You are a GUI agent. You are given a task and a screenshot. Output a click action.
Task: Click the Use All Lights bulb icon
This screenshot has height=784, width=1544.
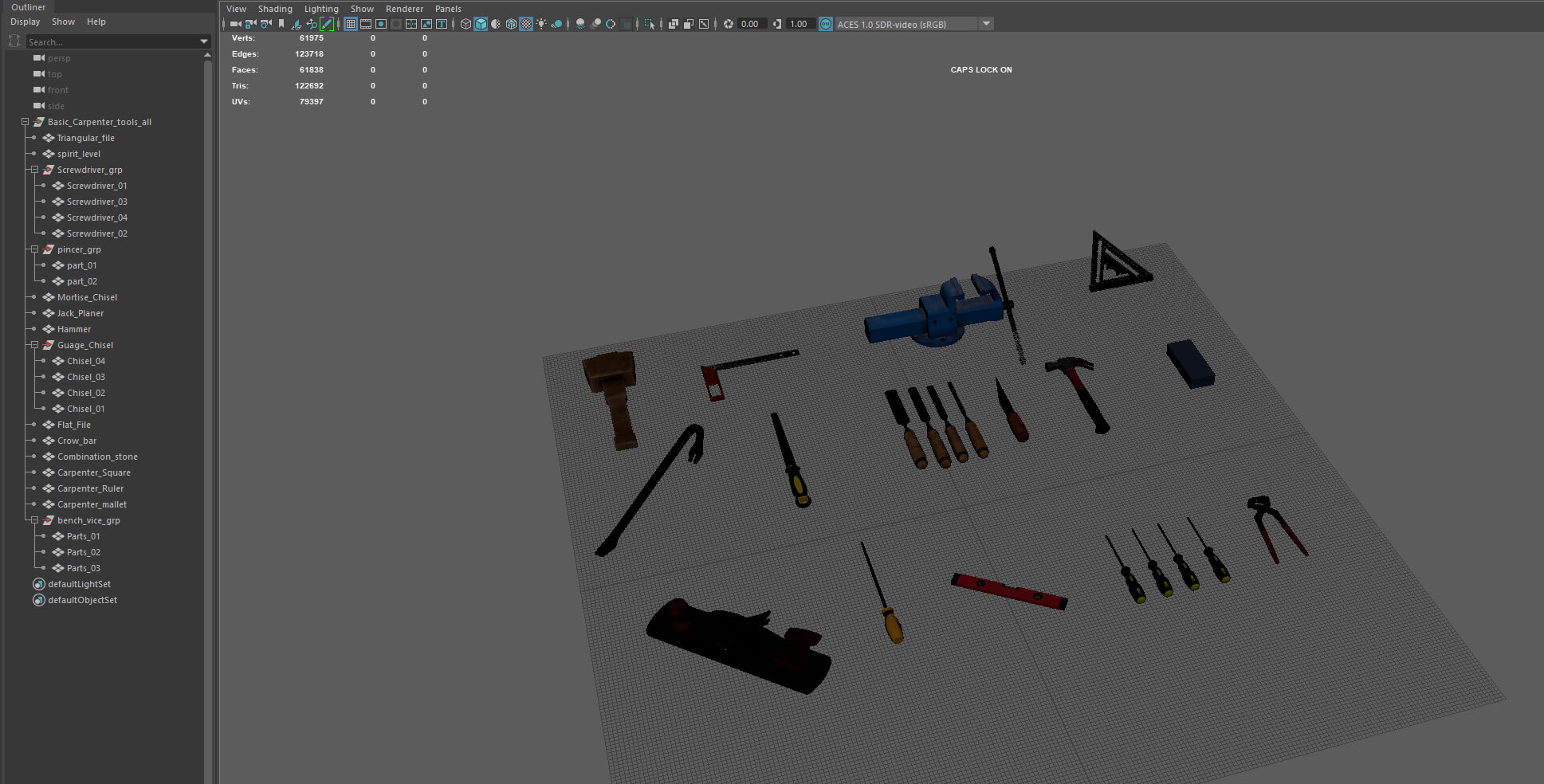click(x=541, y=24)
